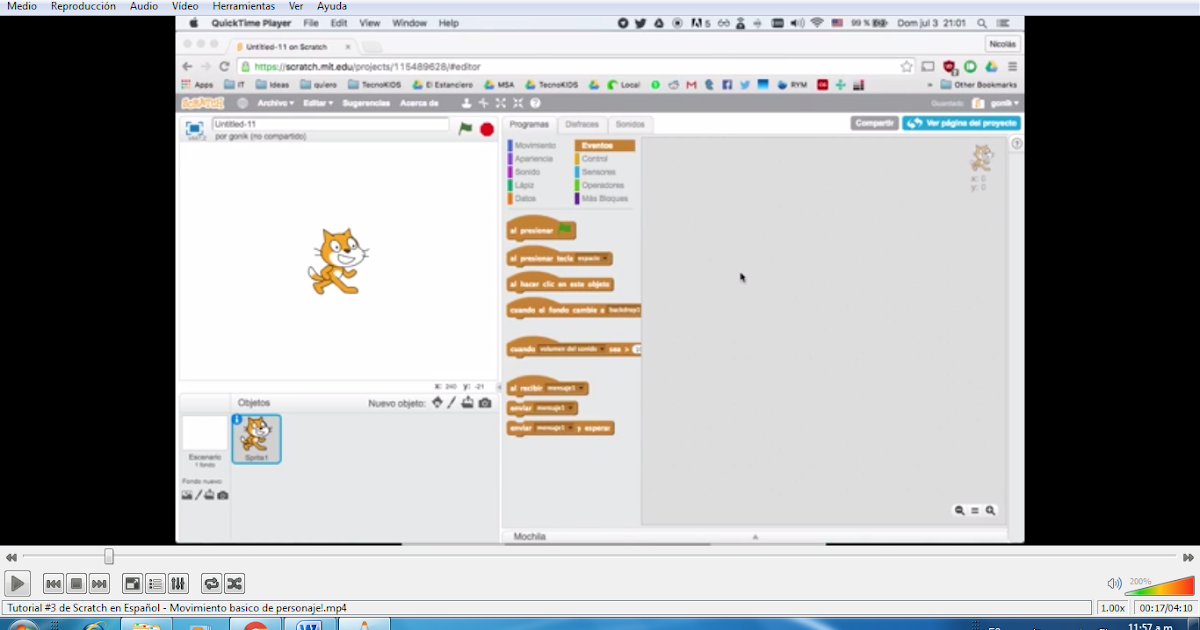Viewport: 1200px width, 630px height.
Task: Open the Reproducción menu
Action: tap(83, 5)
